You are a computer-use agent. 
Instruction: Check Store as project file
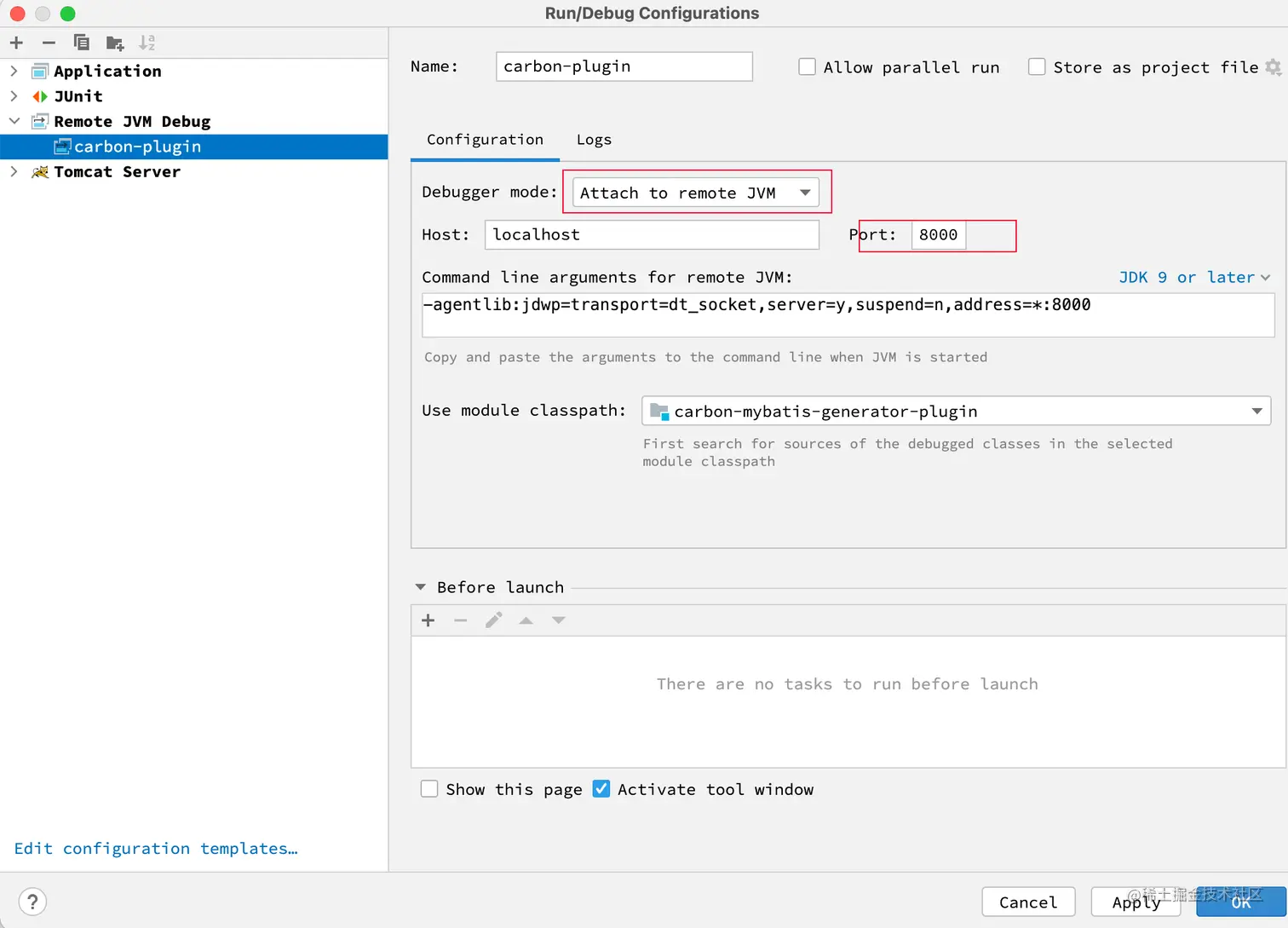[x=1037, y=67]
